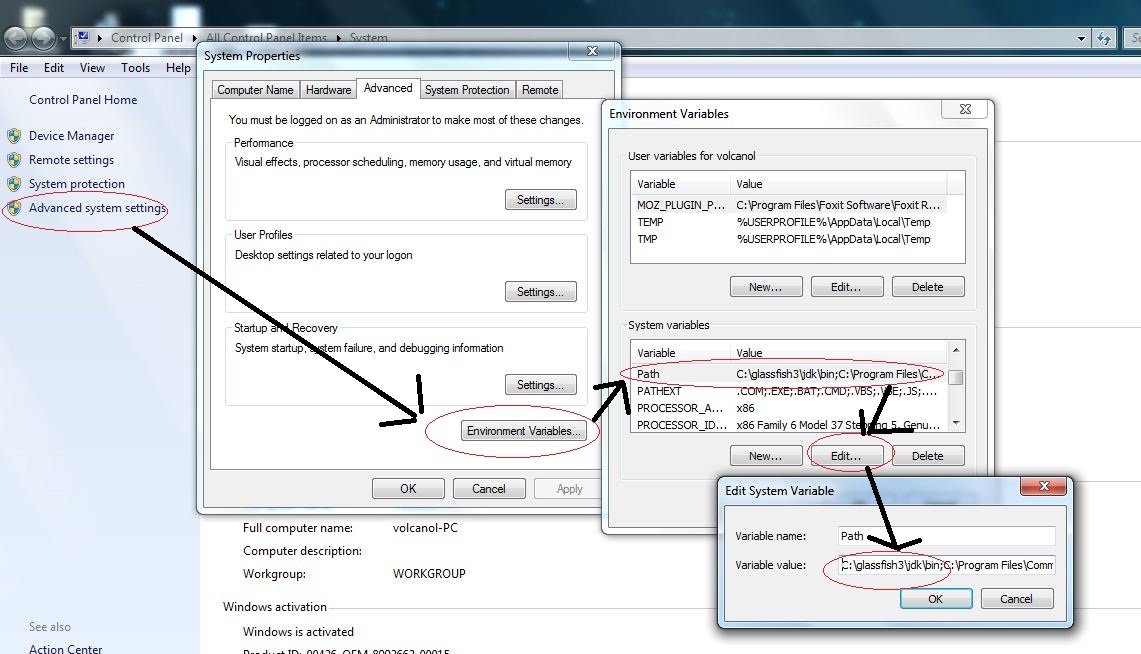This screenshot has height=654, width=1141.
Task: Select PATHEXT system variable row
Action: click(790, 391)
